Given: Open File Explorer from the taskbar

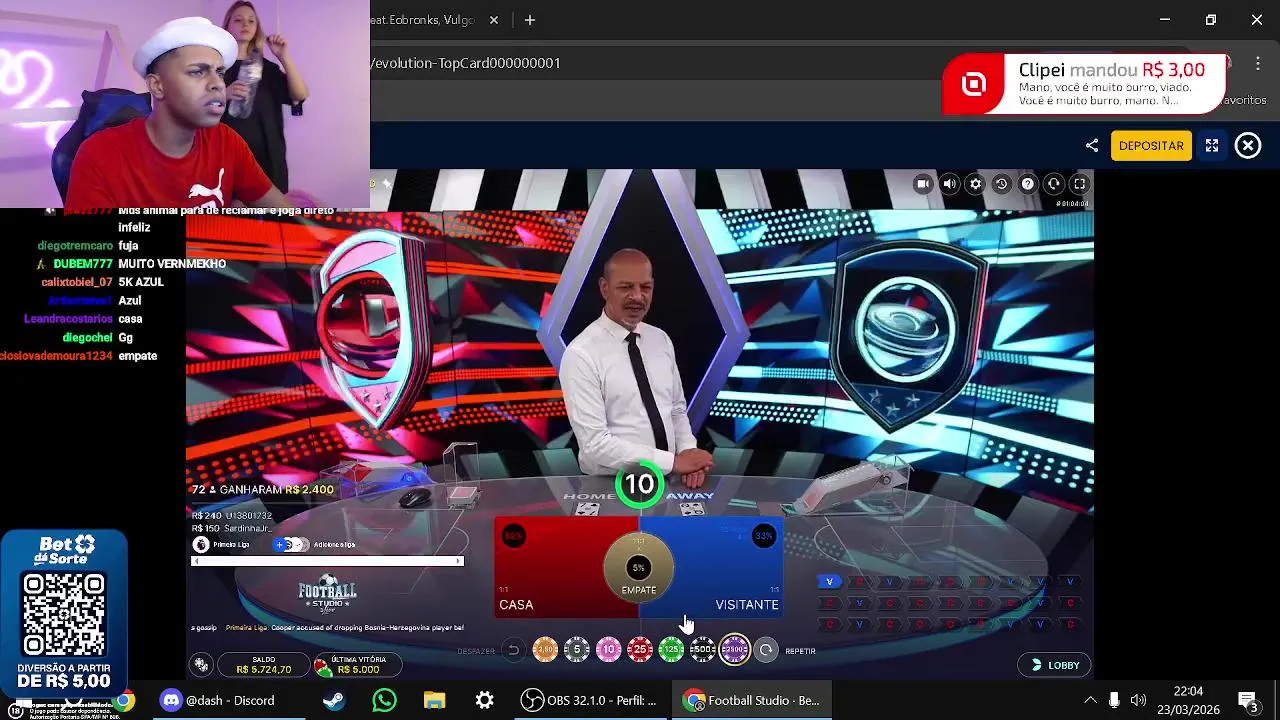Looking at the screenshot, I should [434, 700].
